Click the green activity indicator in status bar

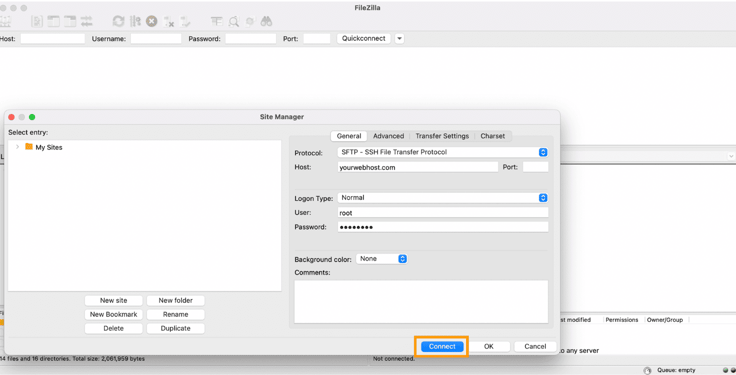point(726,370)
